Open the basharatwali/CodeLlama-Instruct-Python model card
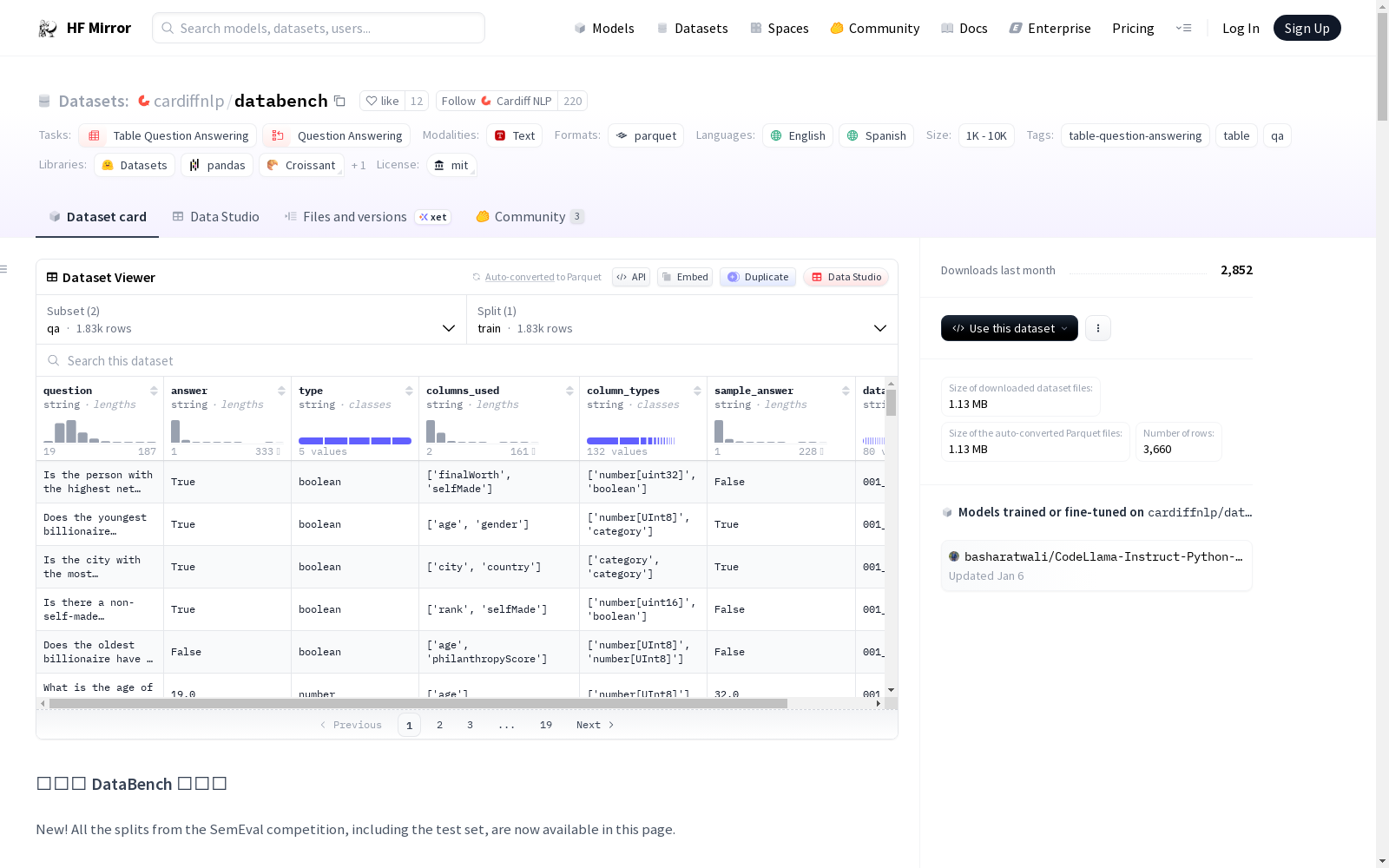Viewport: 1389px width, 868px height. click(x=1096, y=566)
